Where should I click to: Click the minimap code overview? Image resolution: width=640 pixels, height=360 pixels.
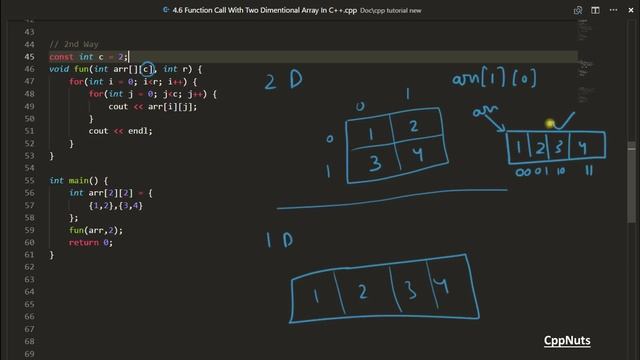click(585, 61)
